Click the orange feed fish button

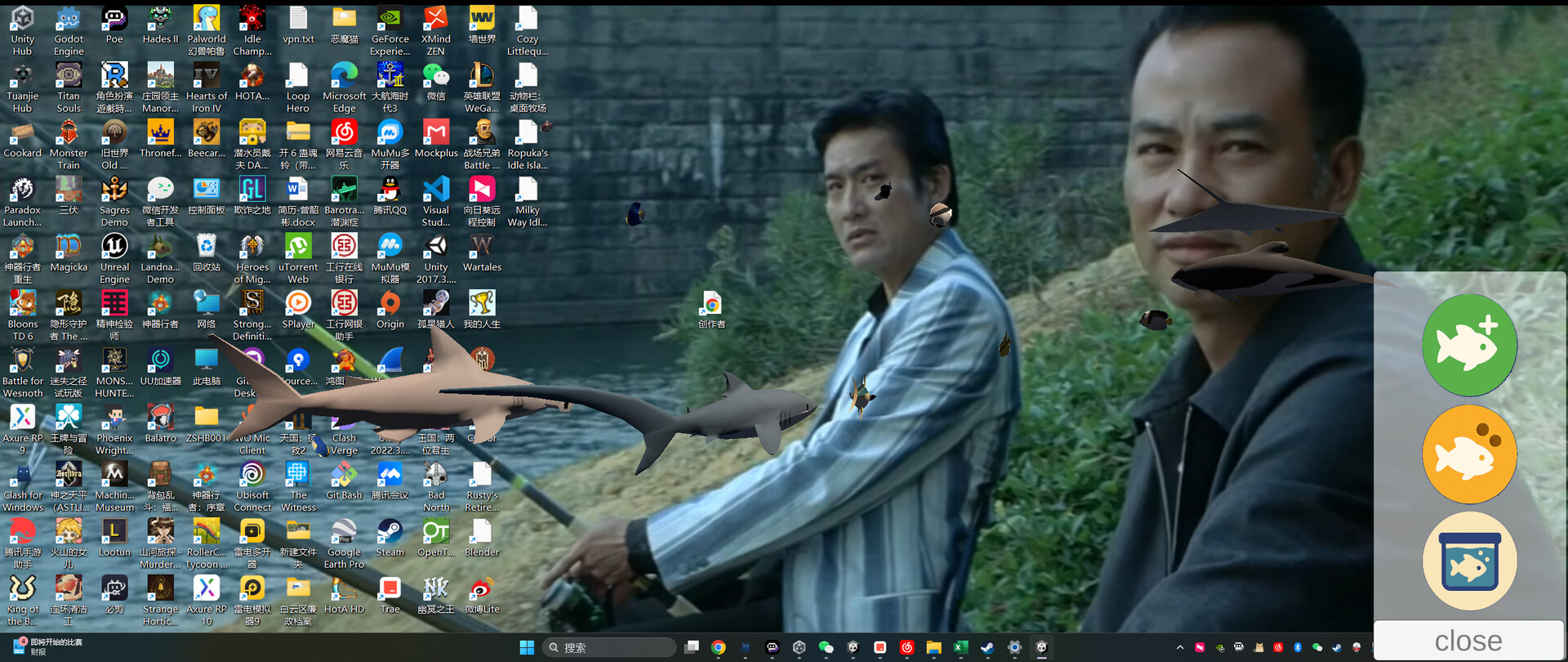(1468, 454)
